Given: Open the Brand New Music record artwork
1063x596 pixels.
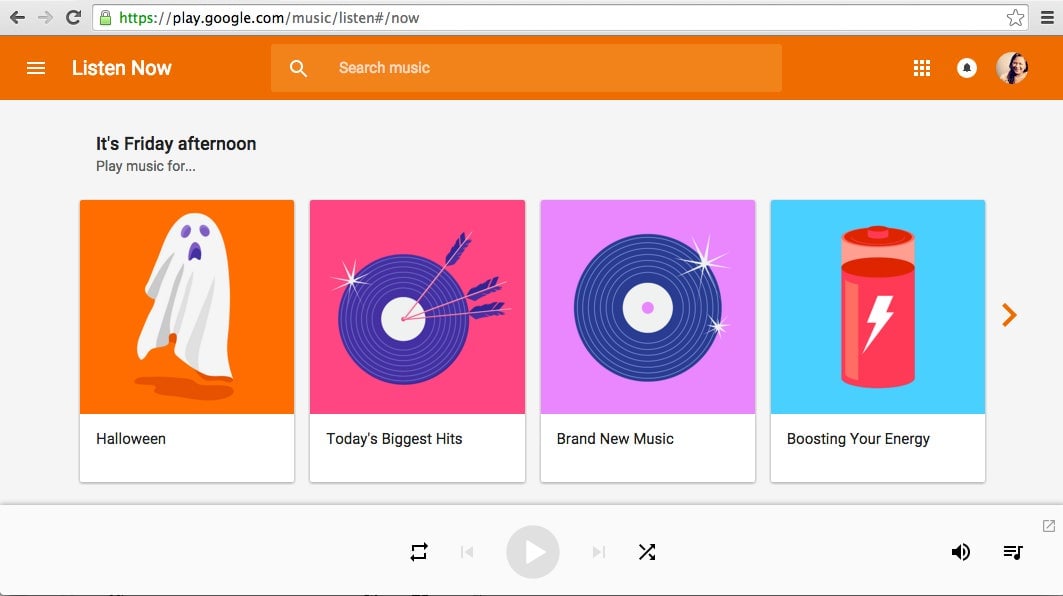Looking at the screenshot, I should 647,306.
